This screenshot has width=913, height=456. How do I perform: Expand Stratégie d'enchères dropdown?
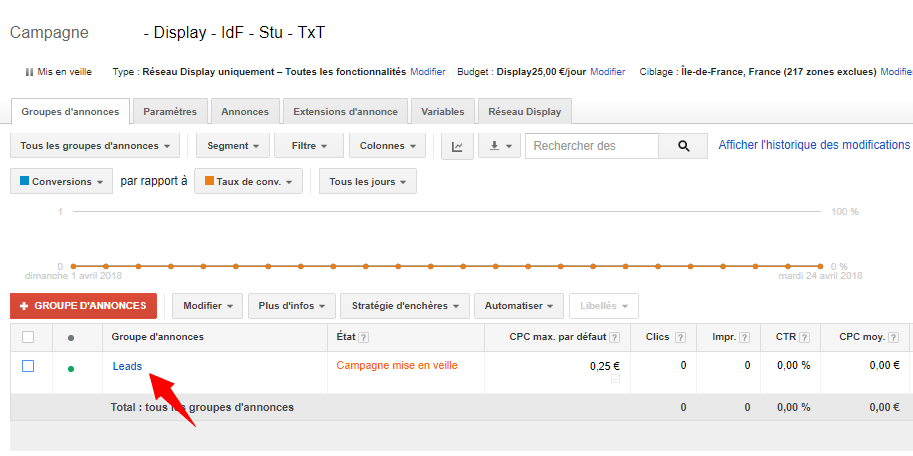click(405, 305)
